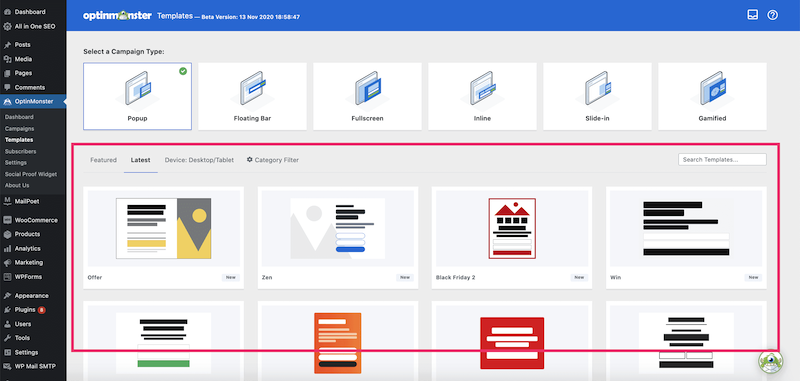This screenshot has width=800, height=381.
Task: Click the Plugins plug icon
Action: (7, 310)
